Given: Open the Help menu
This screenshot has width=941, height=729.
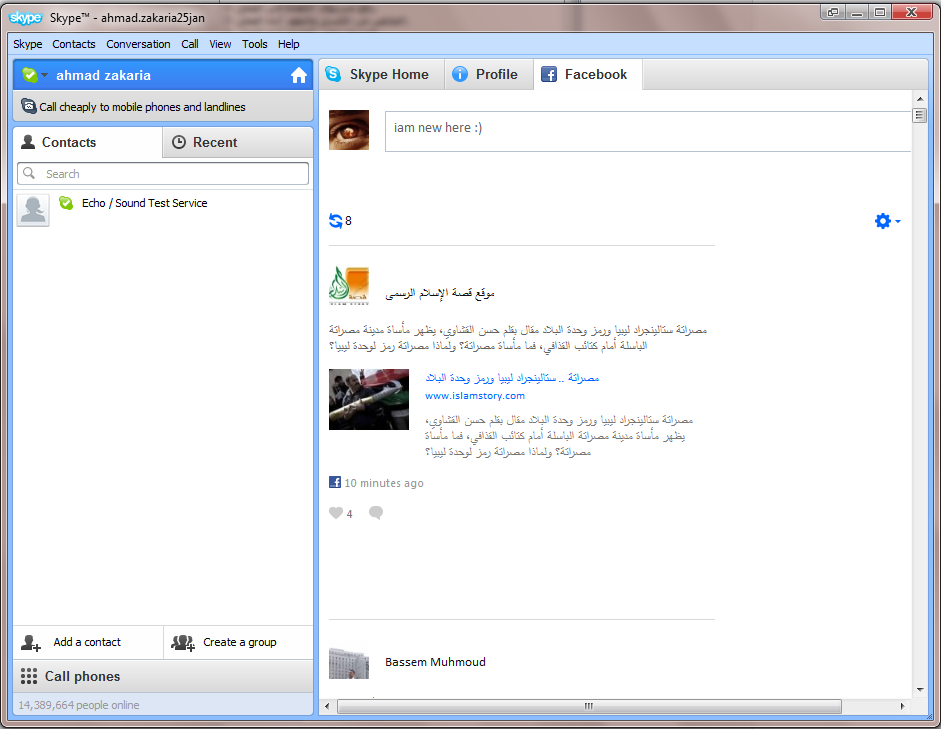Looking at the screenshot, I should click(289, 44).
